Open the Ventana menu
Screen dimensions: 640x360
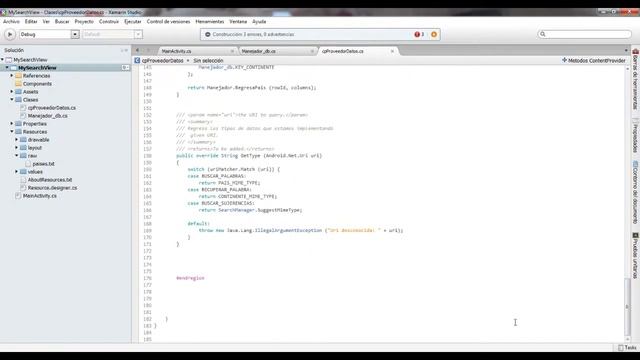tap(238, 22)
